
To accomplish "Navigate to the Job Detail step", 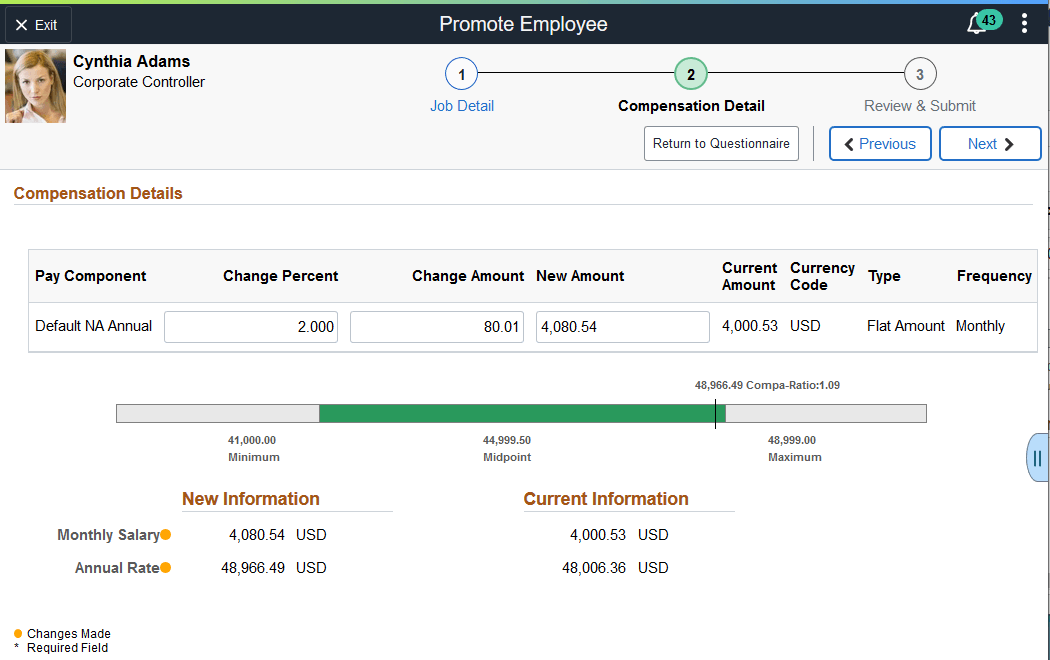I will click(461, 105).
